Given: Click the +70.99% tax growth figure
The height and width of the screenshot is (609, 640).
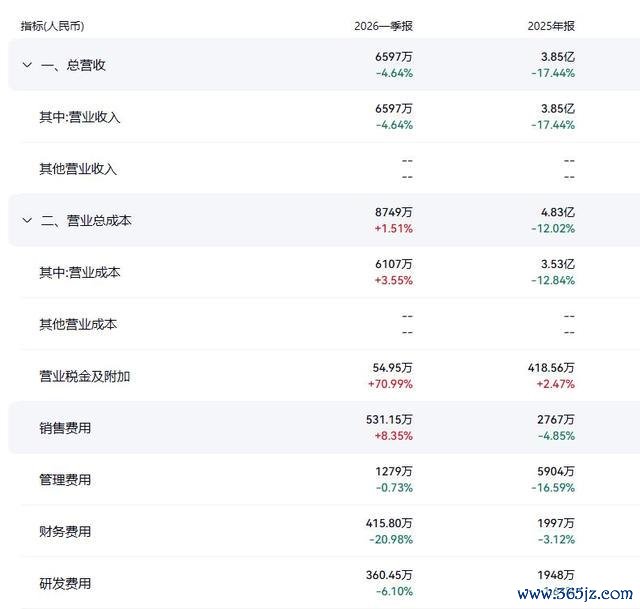Looking at the screenshot, I should click(390, 384).
